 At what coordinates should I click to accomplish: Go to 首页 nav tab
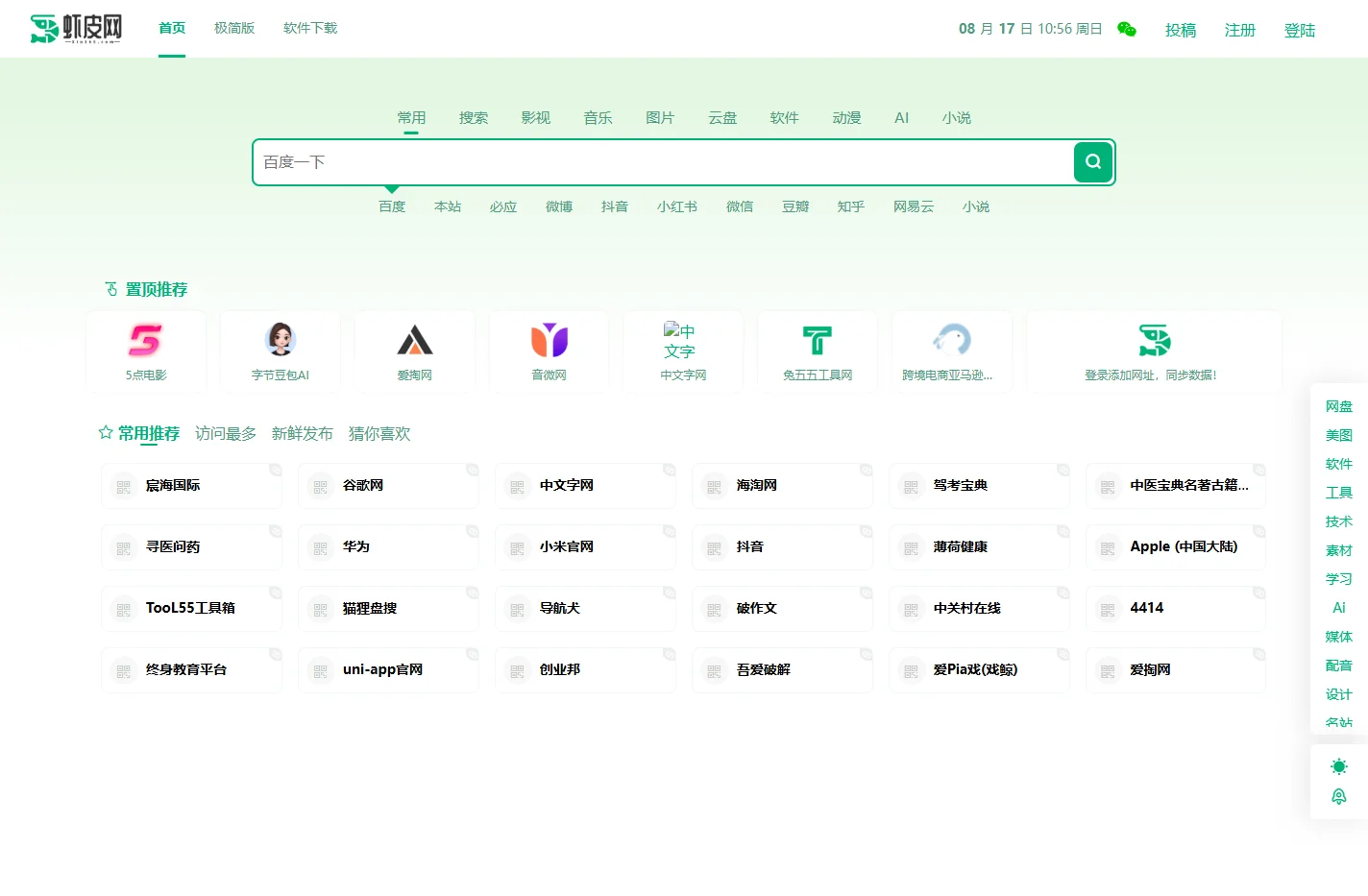(172, 28)
